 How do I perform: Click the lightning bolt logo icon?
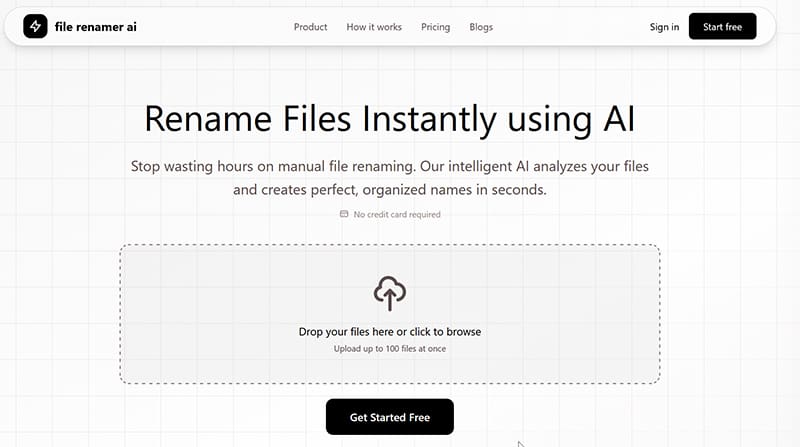tap(35, 27)
